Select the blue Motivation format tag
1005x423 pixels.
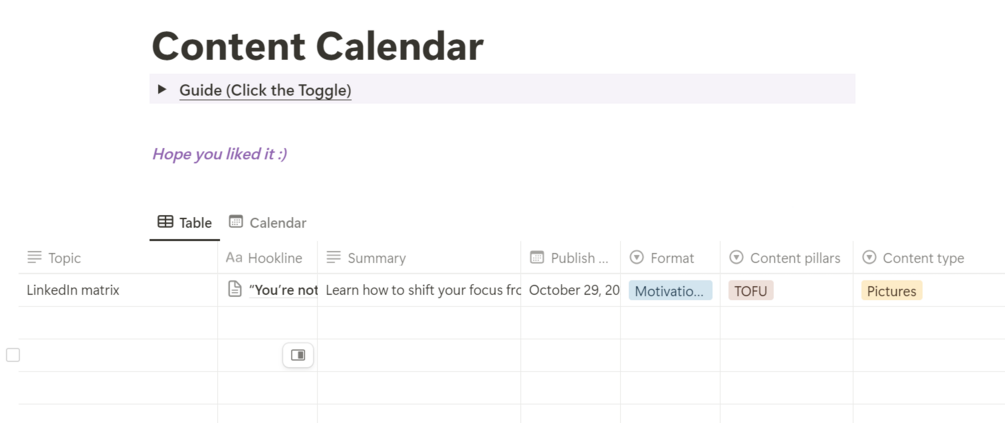tap(670, 291)
